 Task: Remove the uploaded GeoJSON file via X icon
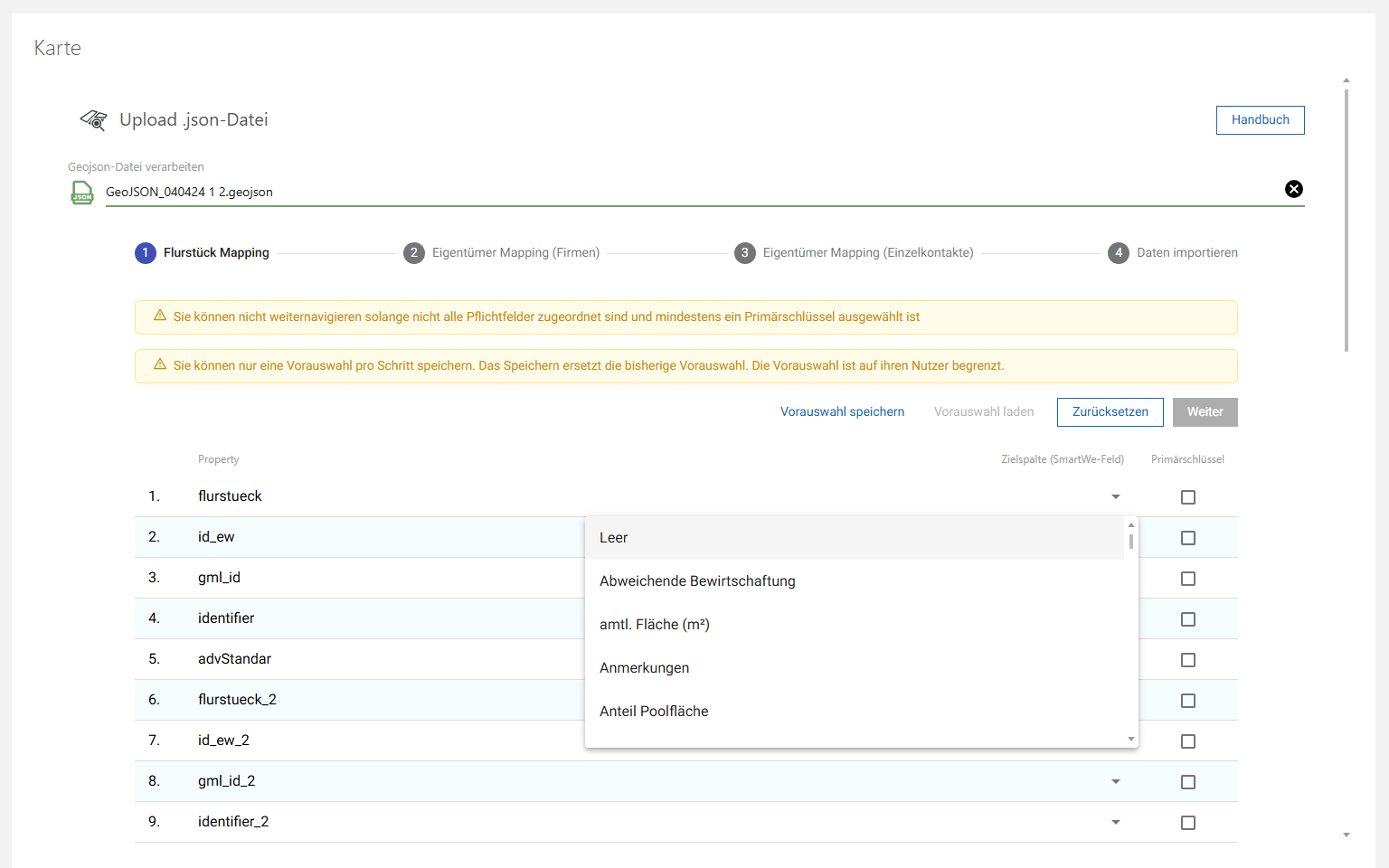1294,189
